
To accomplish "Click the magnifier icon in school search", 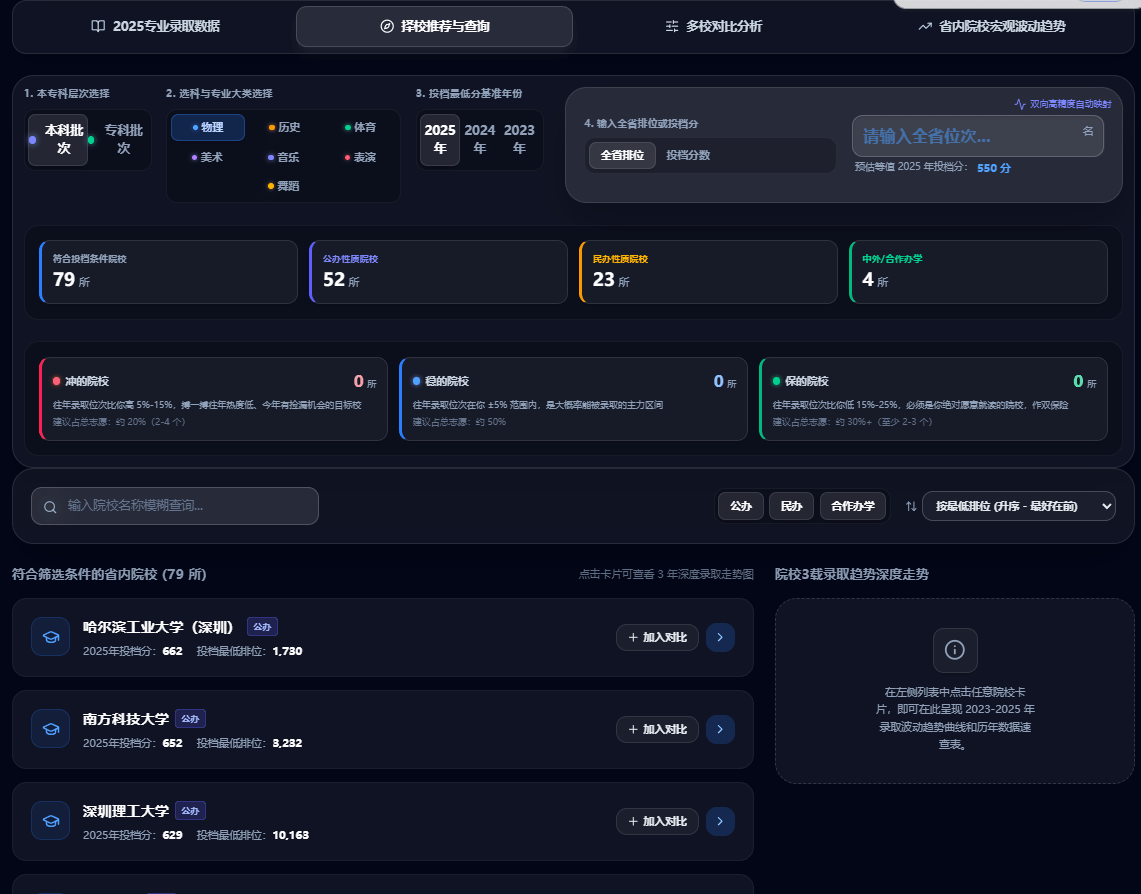I will (50, 507).
